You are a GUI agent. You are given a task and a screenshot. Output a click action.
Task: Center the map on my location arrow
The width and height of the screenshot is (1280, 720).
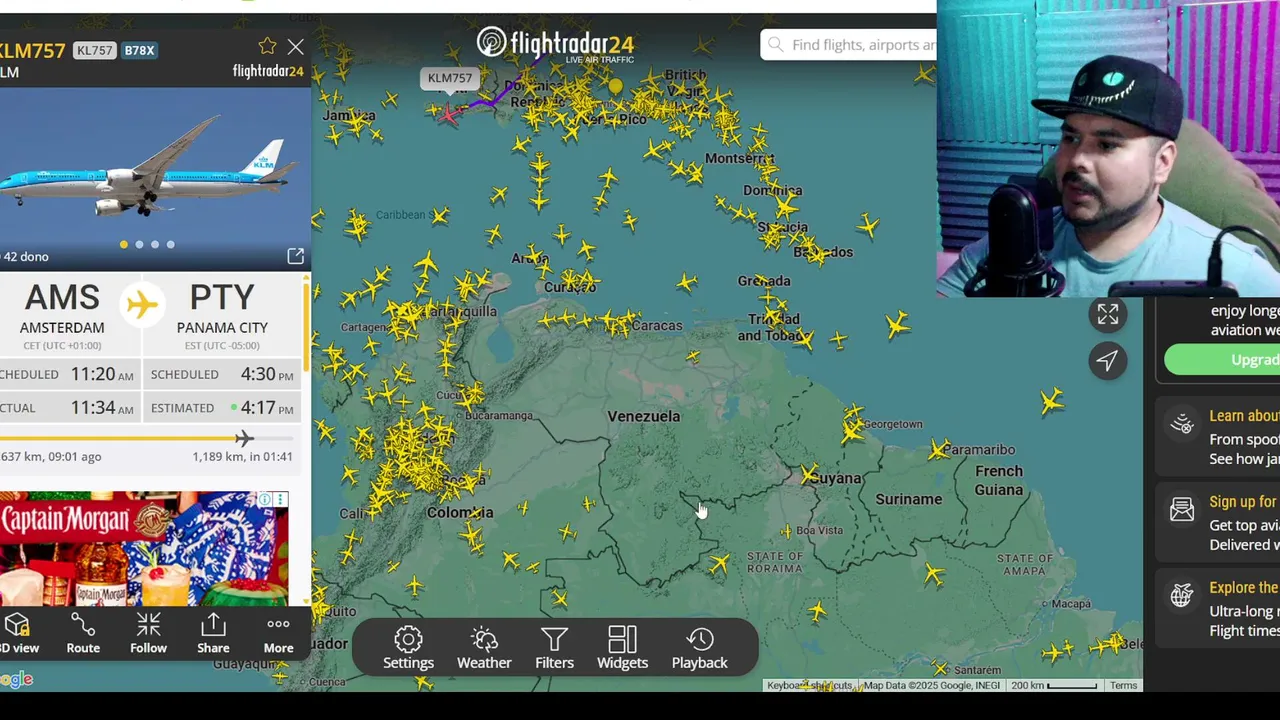(x=1107, y=361)
